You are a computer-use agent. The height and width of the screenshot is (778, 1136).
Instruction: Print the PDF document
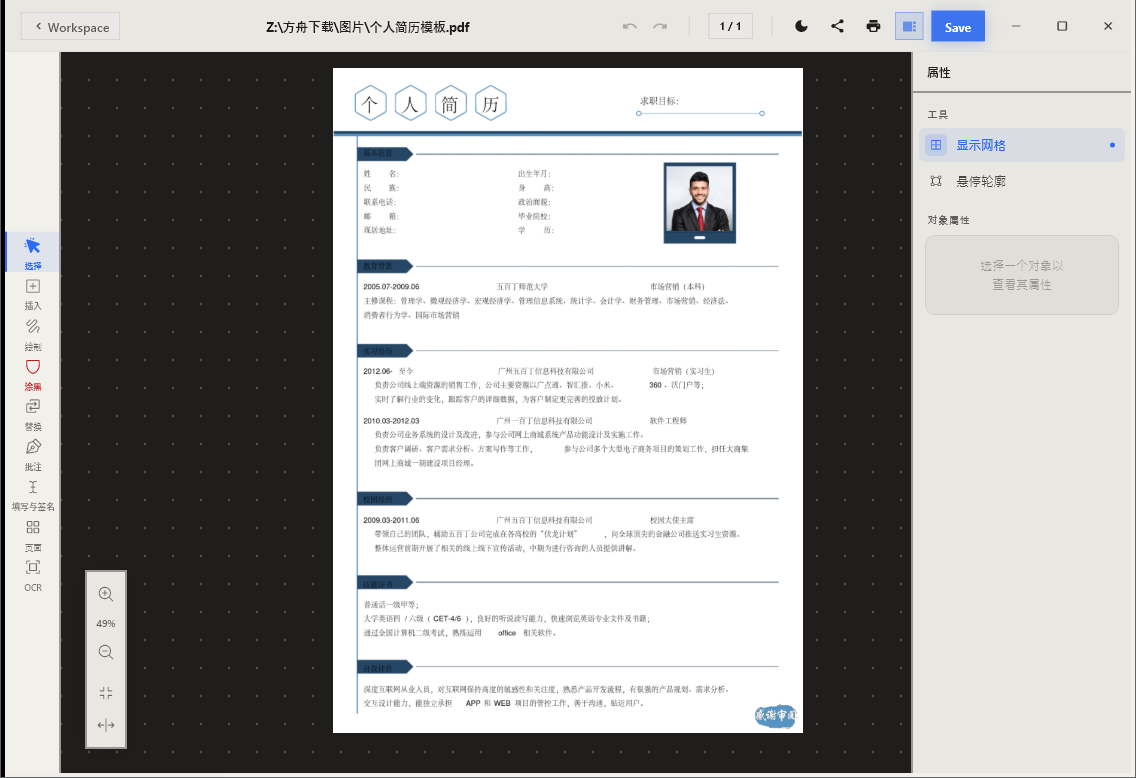[x=873, y=27]
